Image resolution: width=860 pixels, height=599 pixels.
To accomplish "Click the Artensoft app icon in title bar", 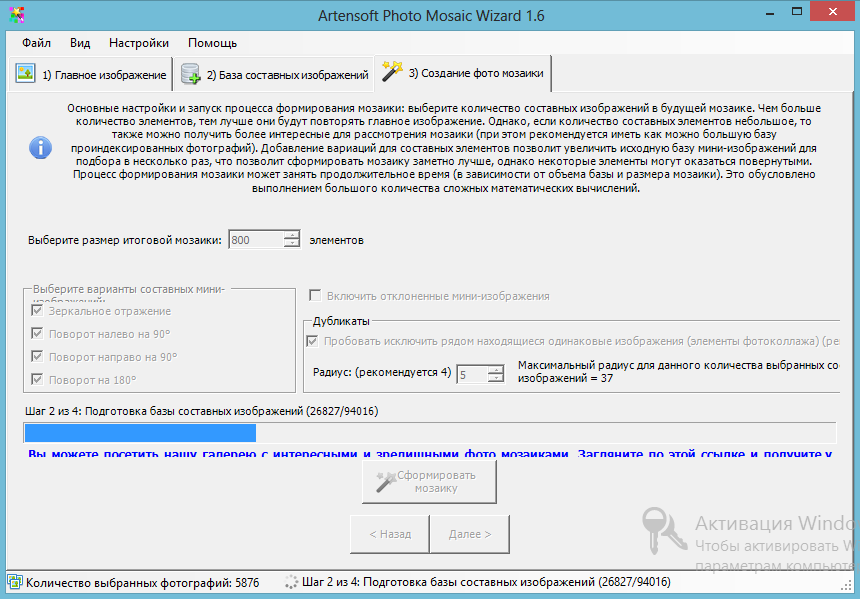I will pos(17,15).
